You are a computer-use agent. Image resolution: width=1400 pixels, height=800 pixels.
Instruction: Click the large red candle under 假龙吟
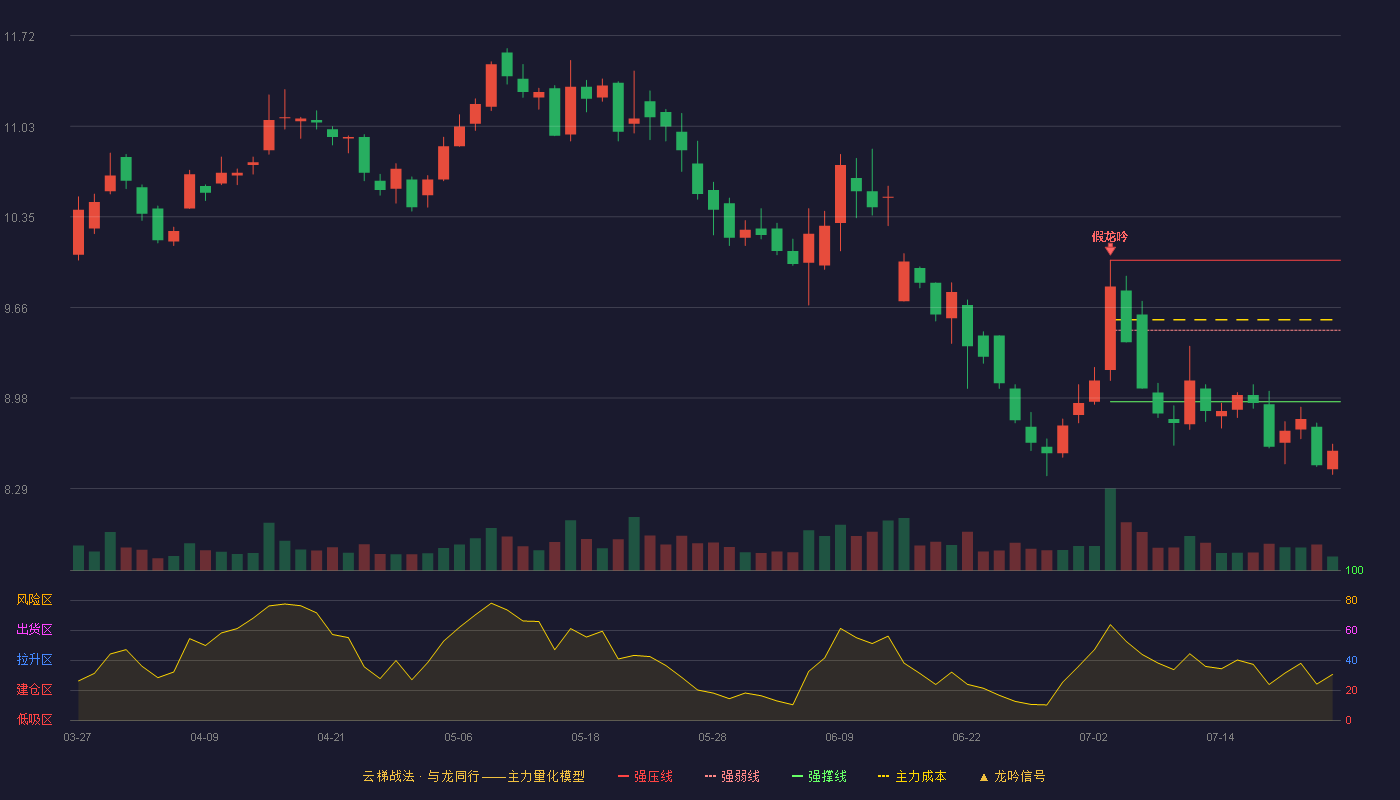pyautogui.click(x=1110, y=328)
